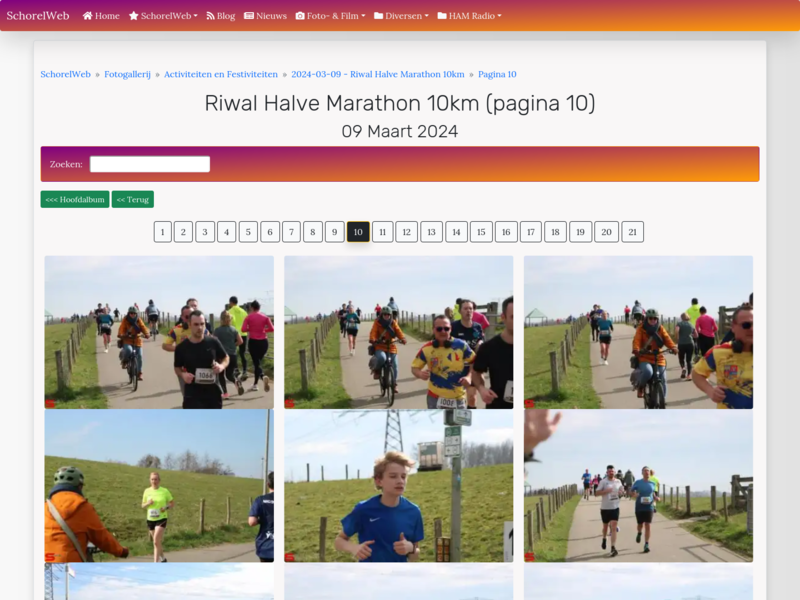Click the SchorelWeb brand logo text
This screenshot has width=800, height=600.
38,16
